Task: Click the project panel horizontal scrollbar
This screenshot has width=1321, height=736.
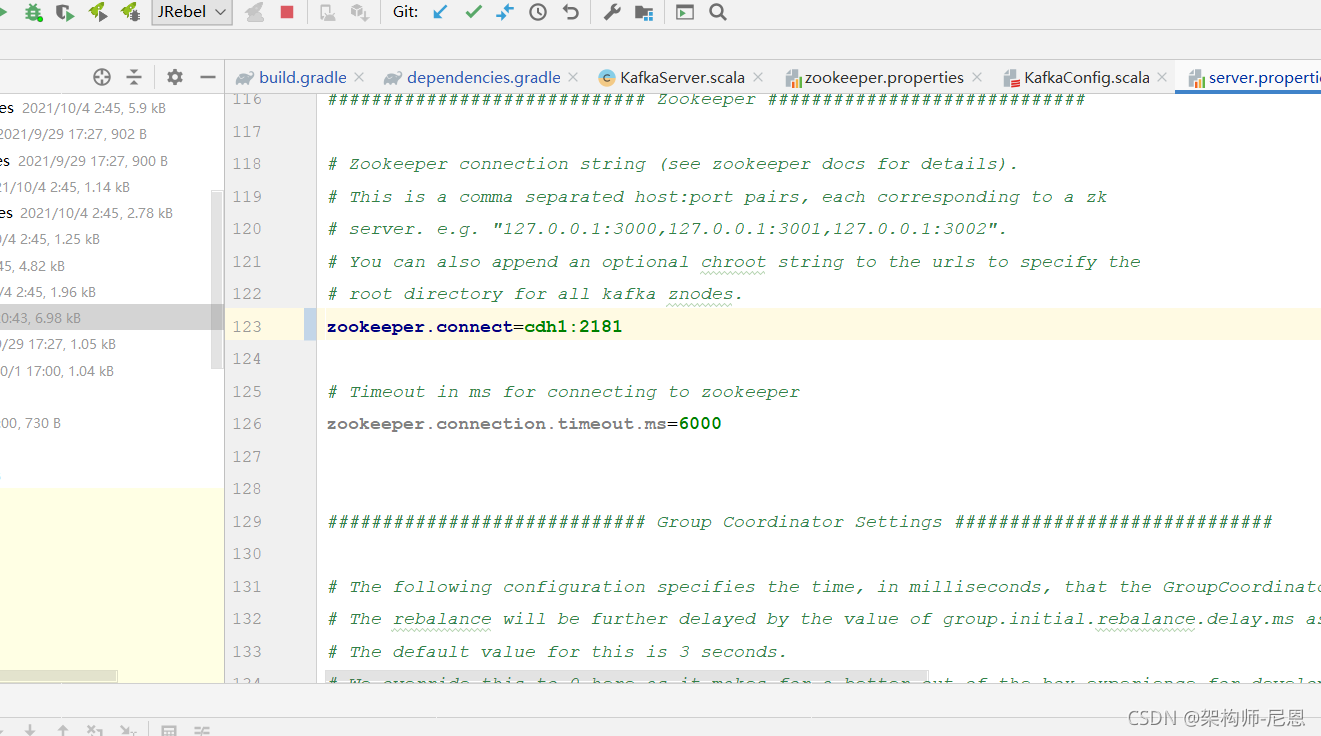Action: pyautogui.click(x=59, y=677)
